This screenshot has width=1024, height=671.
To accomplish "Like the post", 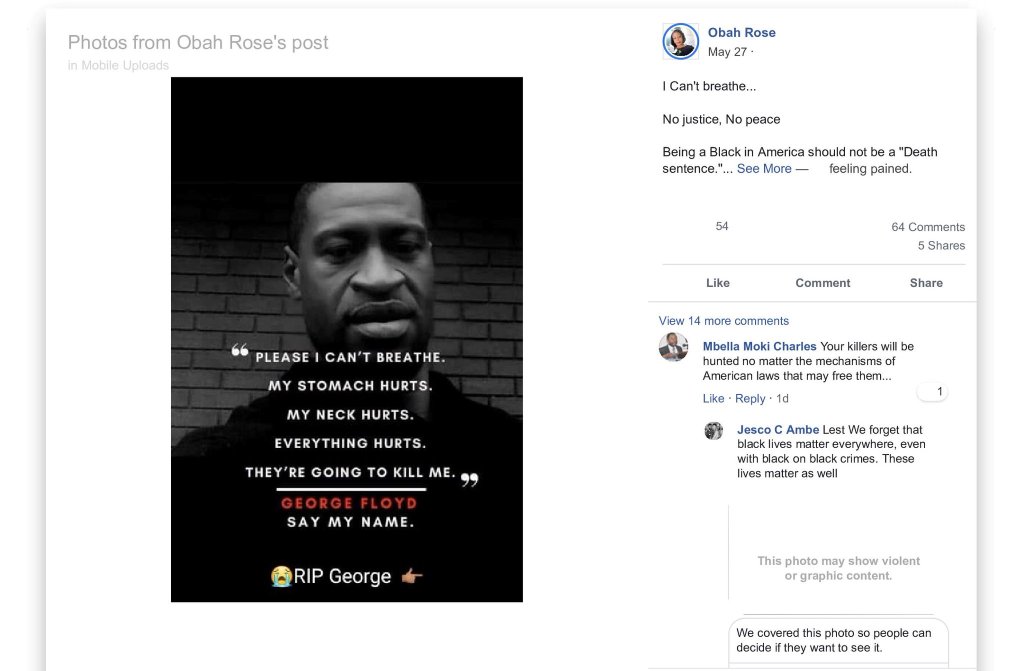I will point(718,283).
